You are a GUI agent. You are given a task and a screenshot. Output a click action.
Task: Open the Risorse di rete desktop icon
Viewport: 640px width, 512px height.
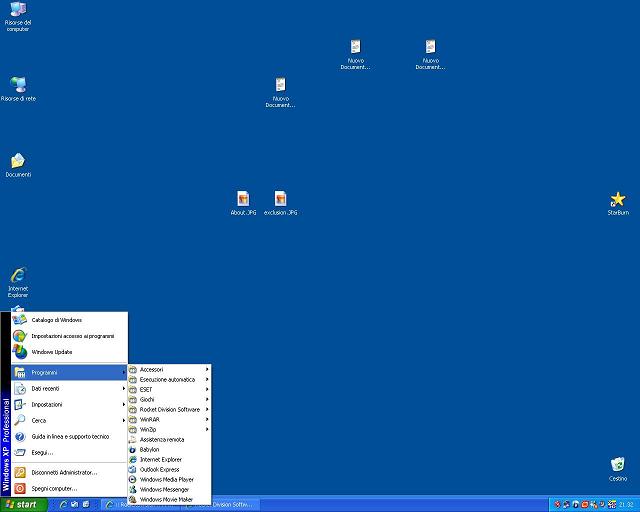(x=18, y=89)
